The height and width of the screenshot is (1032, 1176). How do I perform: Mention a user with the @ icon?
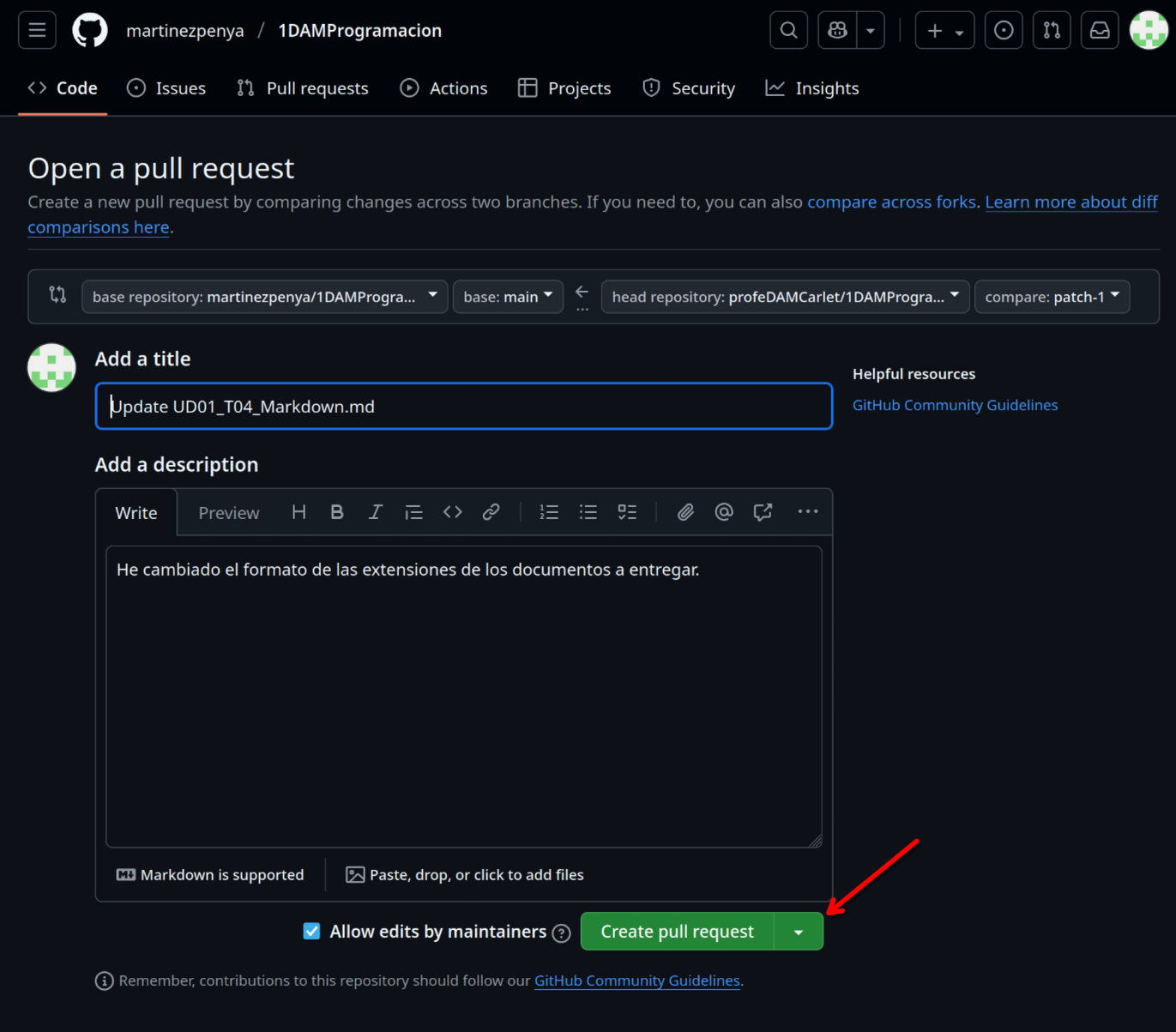click(723, 511)
